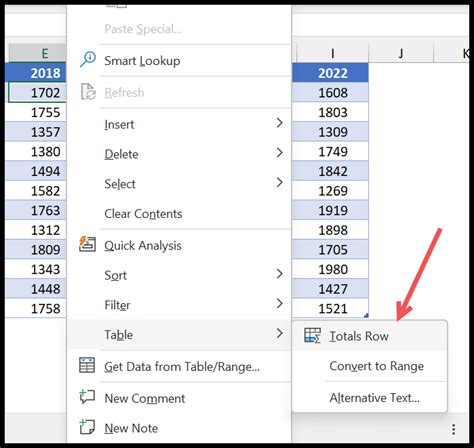Select cell containing 1702
Viewport: 474px width, 448px height.
click(37, 92)
